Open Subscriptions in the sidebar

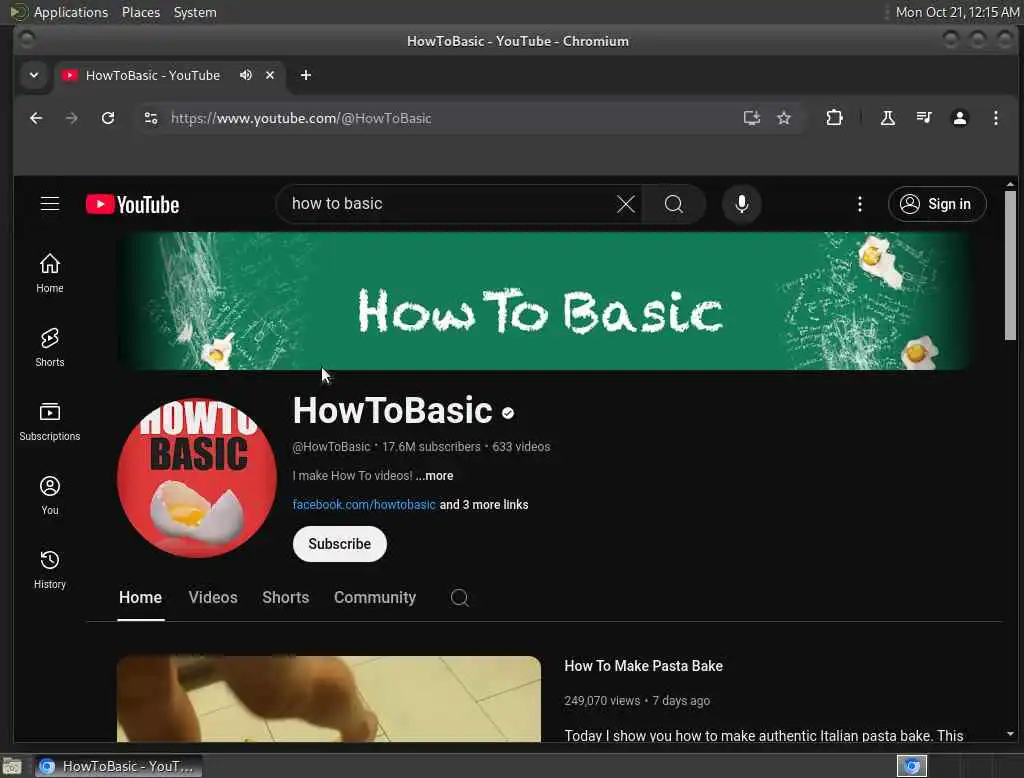click(x=50, y=421)
